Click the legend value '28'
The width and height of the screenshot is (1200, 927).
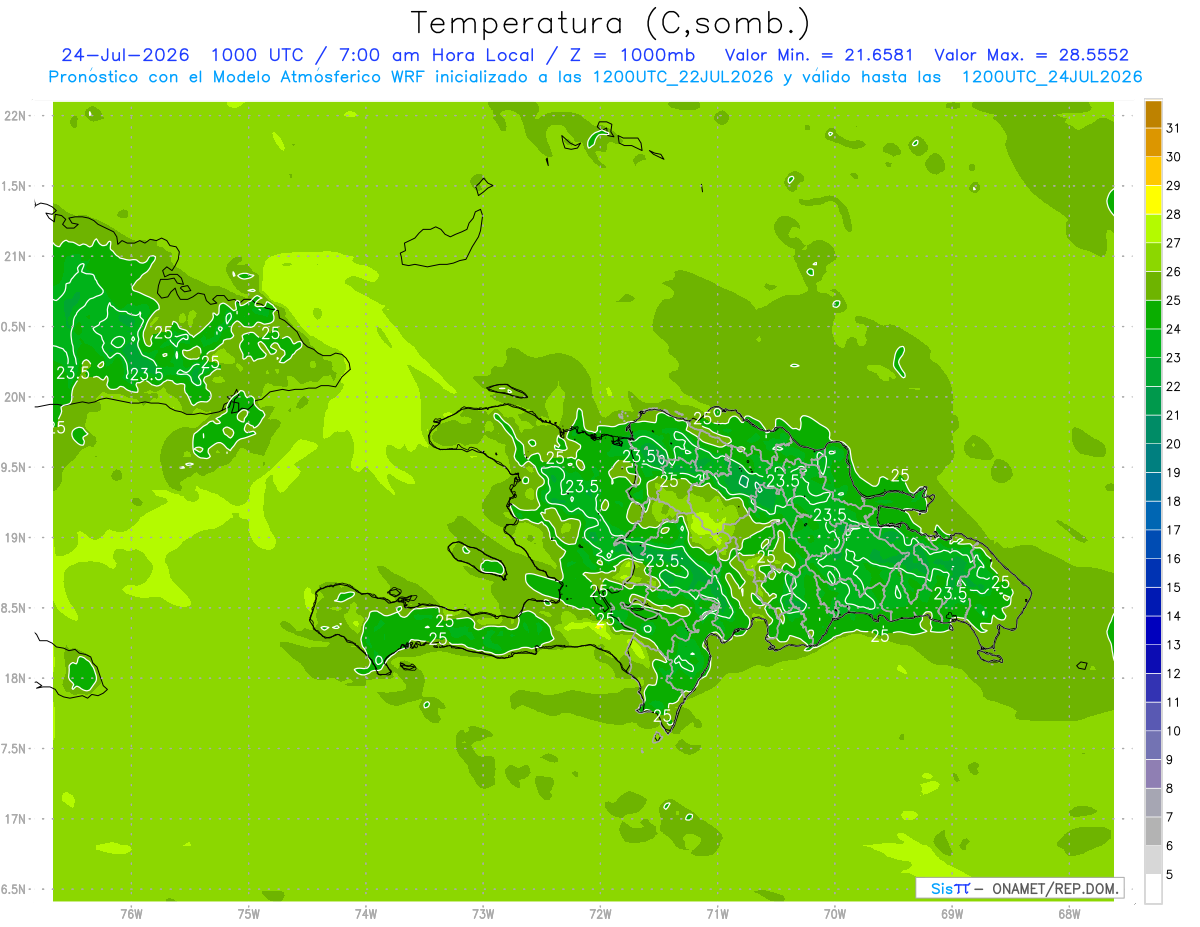(1173, 214)
